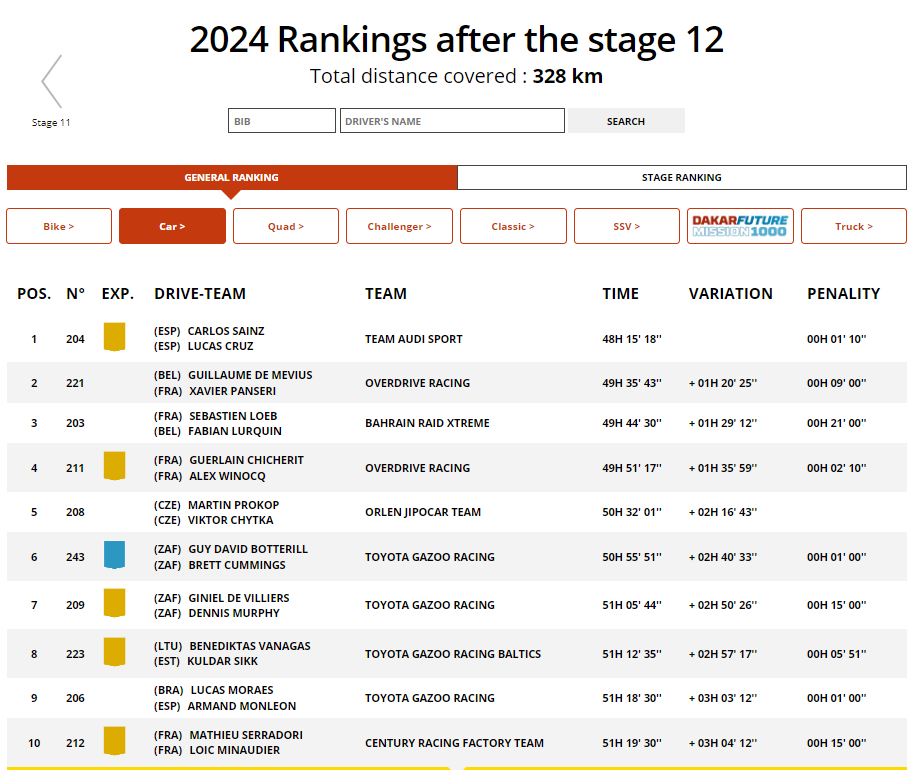Click the variation + 03H 04' 12''
The image size is (917, 770).
[723, 743]
